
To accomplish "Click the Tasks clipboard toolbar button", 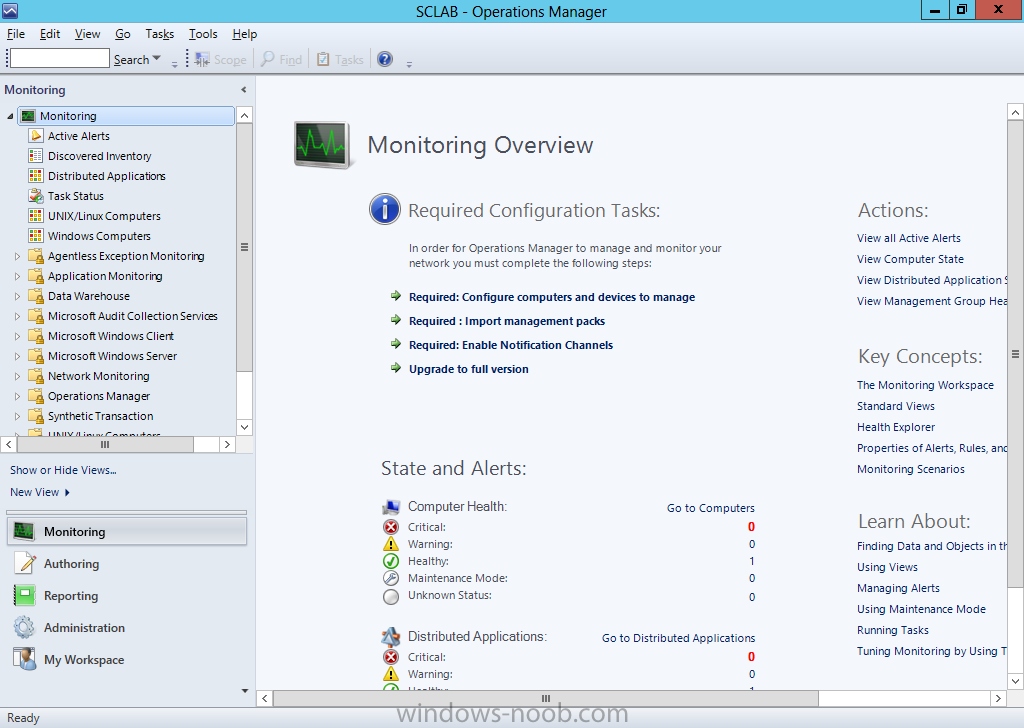I will click(340, 60).
